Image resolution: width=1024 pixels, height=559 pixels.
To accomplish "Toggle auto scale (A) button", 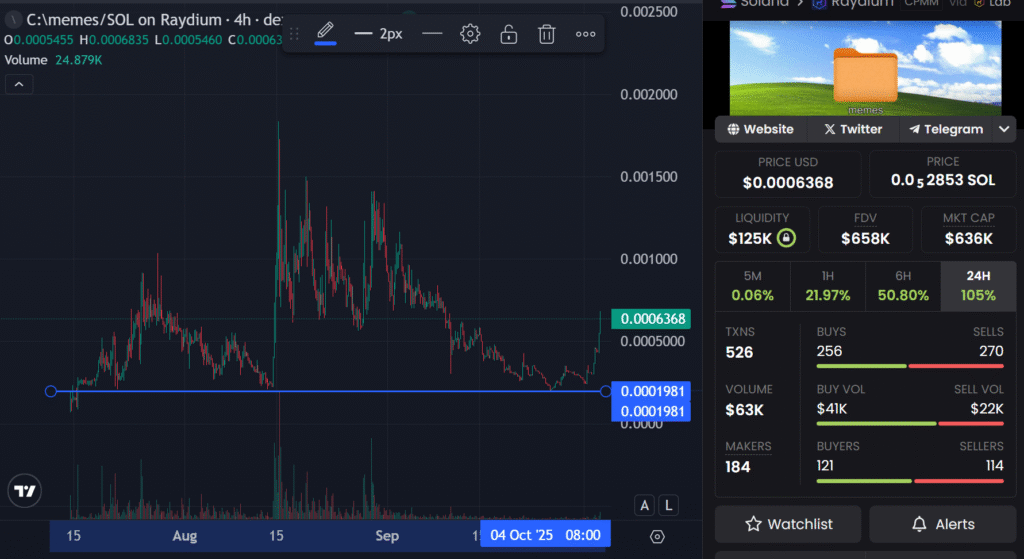I will tap(645, 505).
